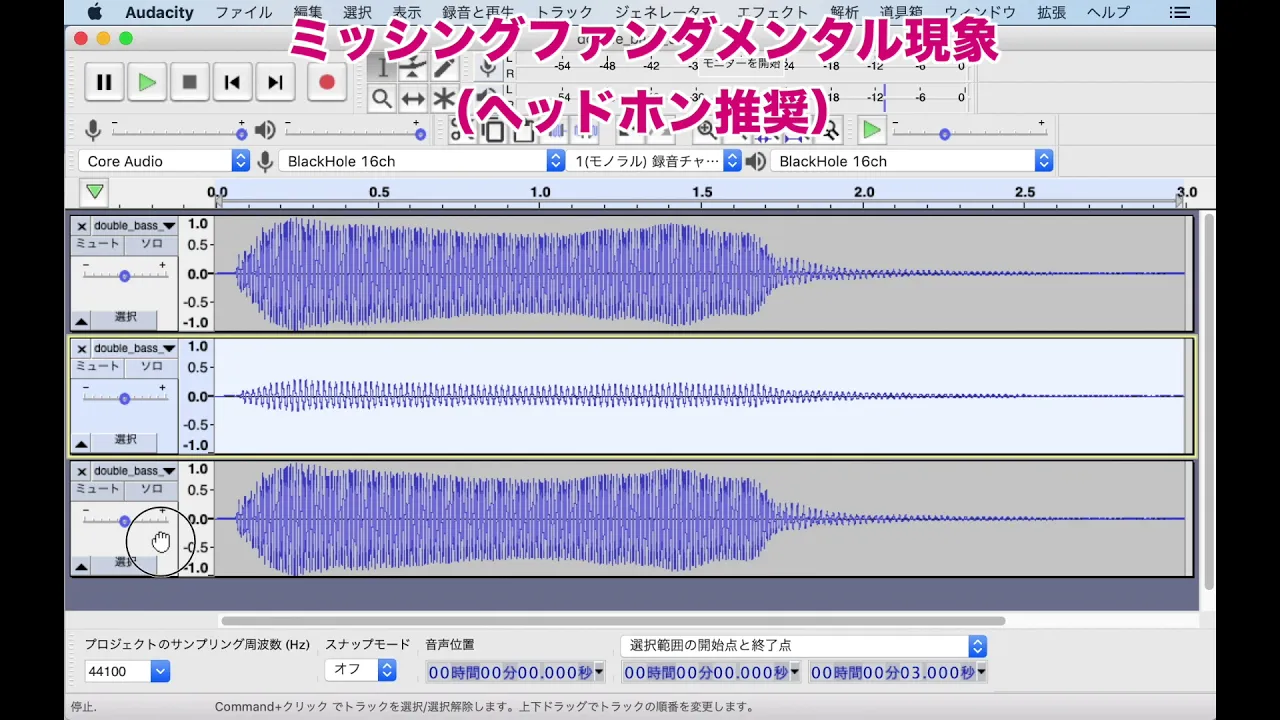Viewport: 1280px width, 720px height.
Task: Open the Core Audio host dropdown
Action: tap(164, 161)
